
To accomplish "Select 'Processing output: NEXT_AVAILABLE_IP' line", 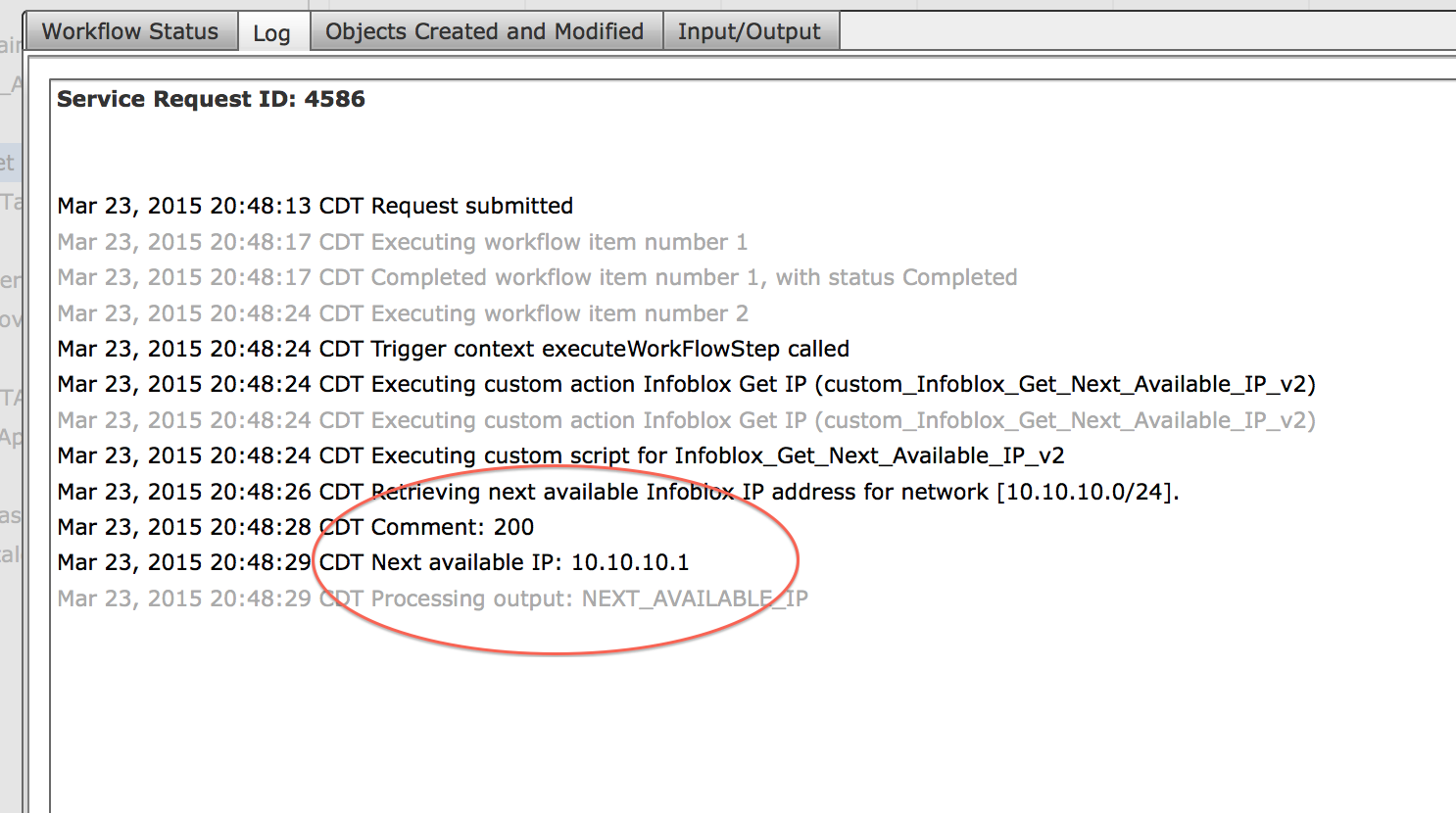I will point(433,598).
